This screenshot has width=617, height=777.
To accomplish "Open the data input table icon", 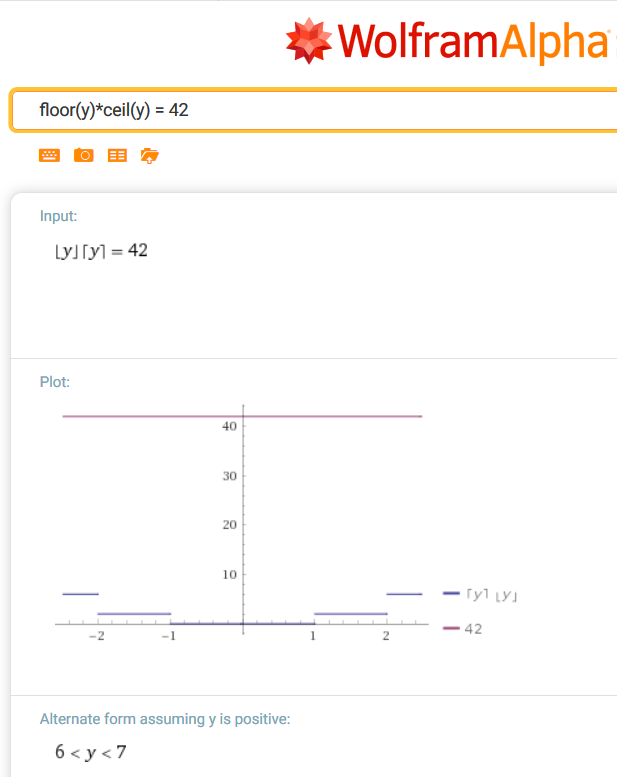I will [117, 155].
